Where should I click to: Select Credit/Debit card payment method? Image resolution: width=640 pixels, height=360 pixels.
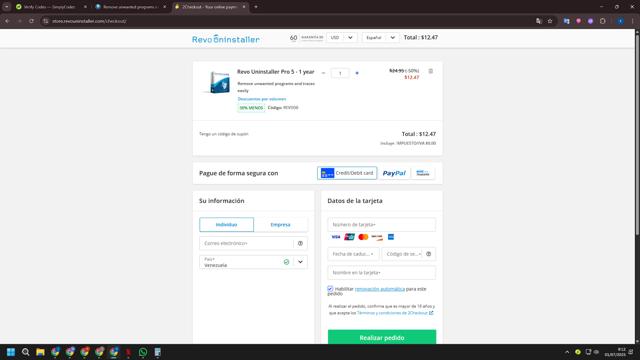[347, 173]
